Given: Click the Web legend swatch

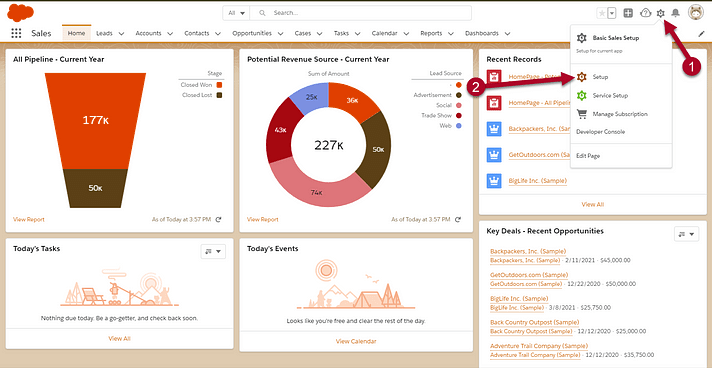Looking at the screenshot, I should 459,126.
